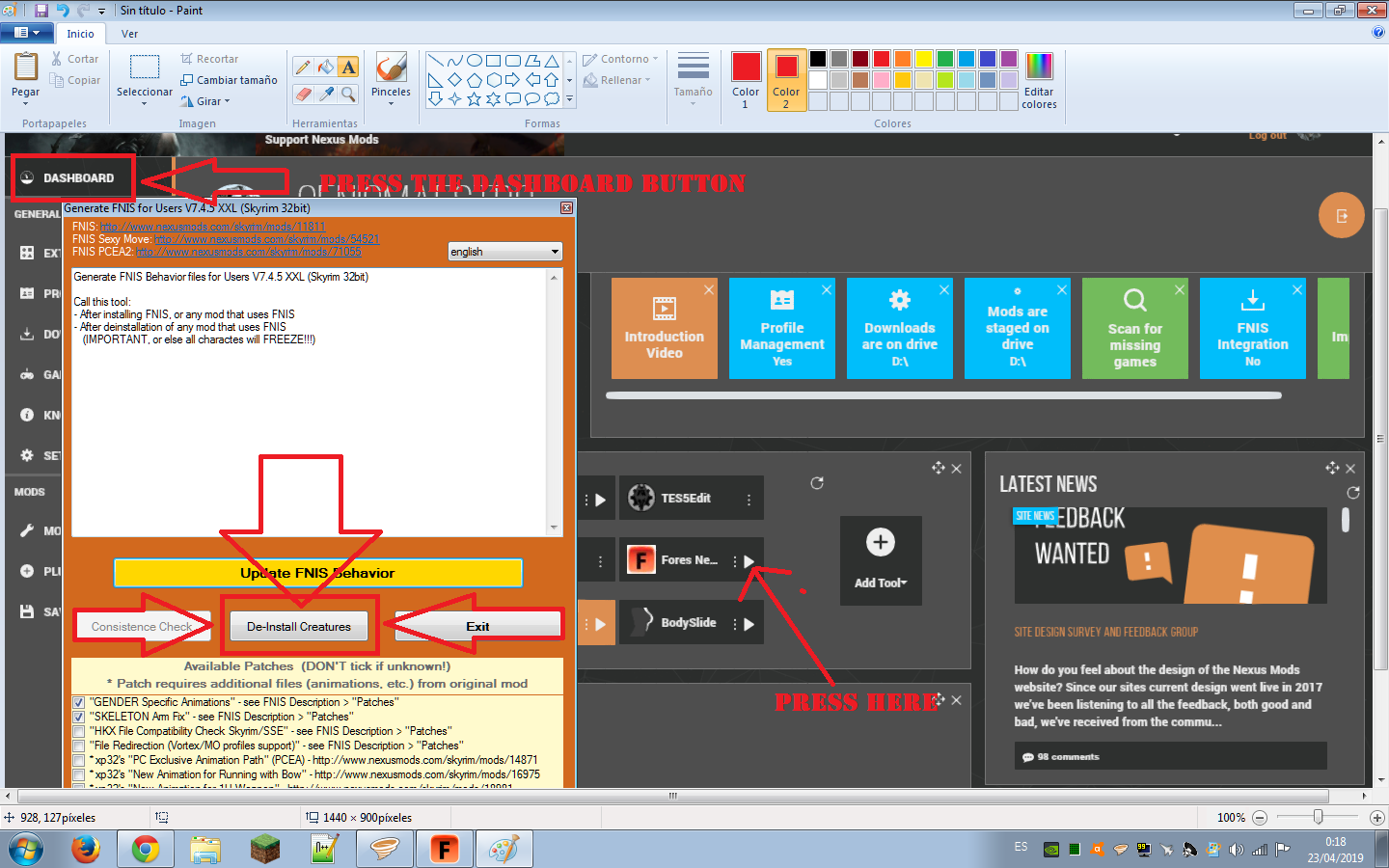This screenshot has height=868, width=1389.
Task: Select the Pencil tool in Herramientas
Action: pos(303,67)
